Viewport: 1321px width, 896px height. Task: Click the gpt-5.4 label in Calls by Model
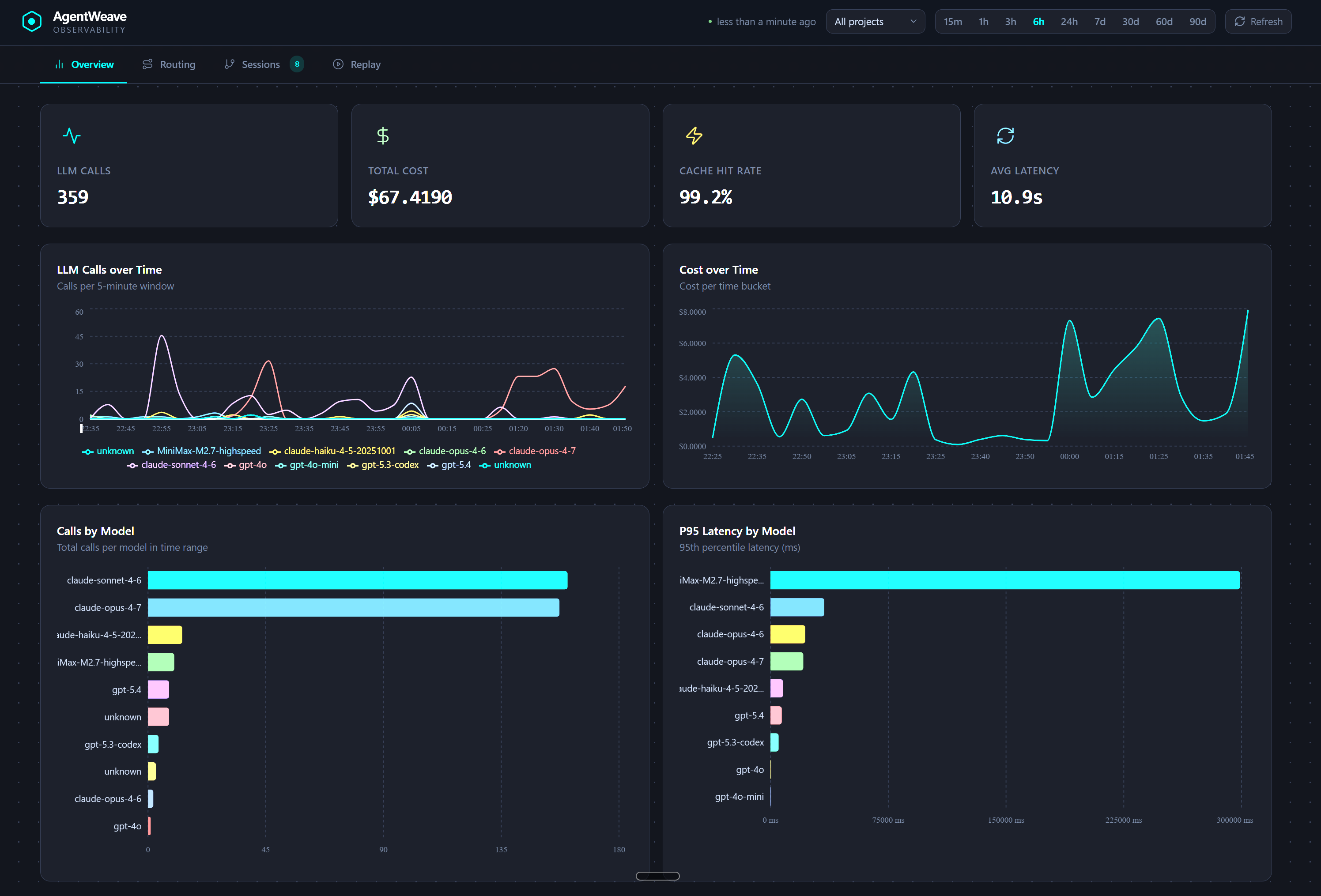coord(127,690)
